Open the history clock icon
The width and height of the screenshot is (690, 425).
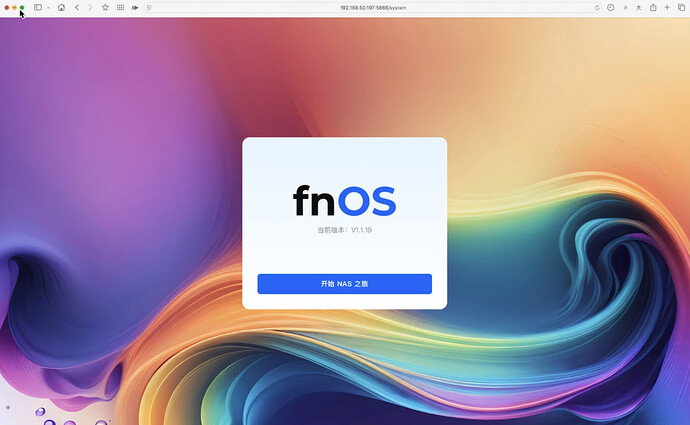[610, 7]
